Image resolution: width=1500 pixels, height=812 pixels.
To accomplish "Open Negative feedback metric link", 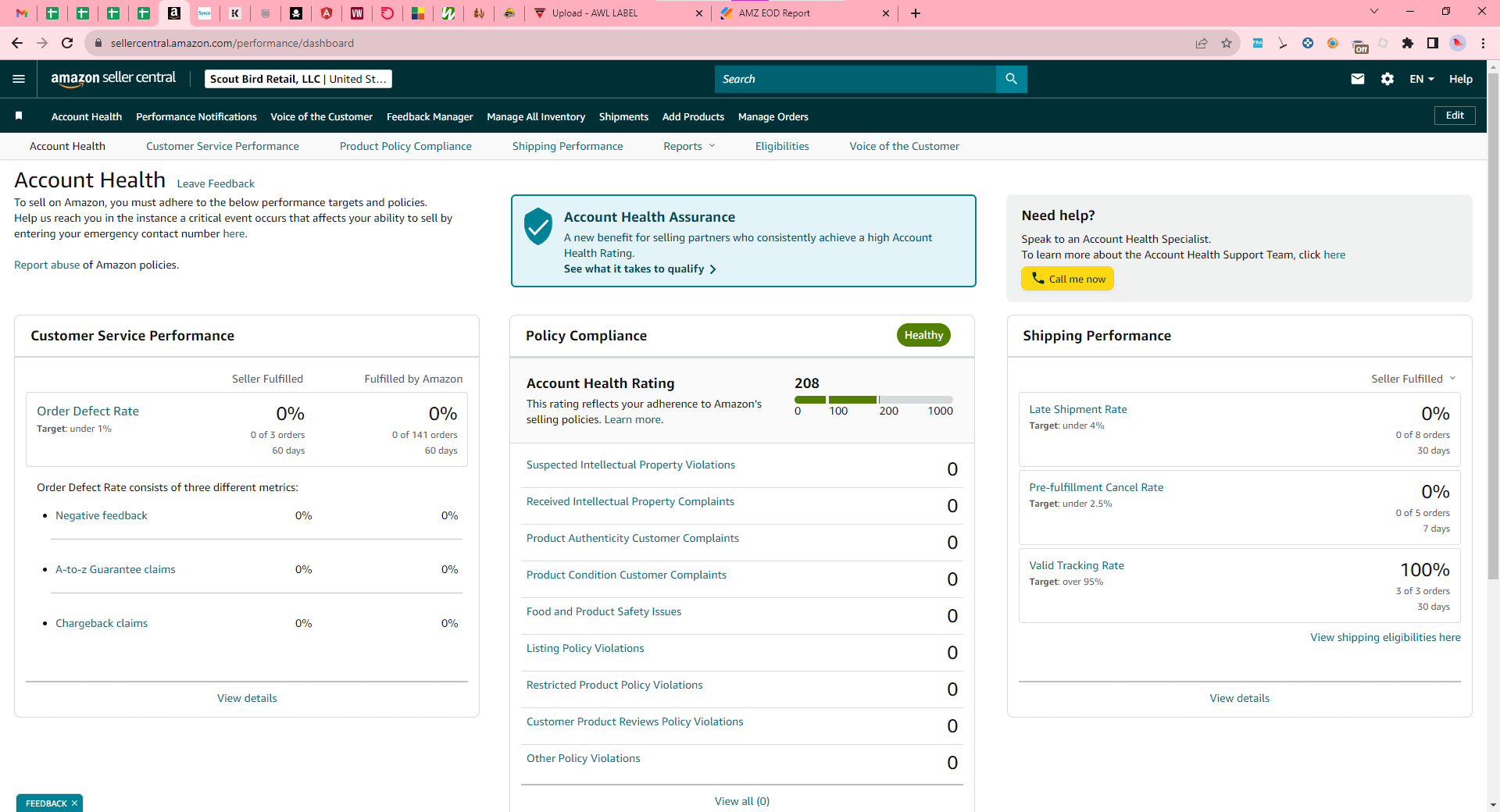I will pos(102,515).
